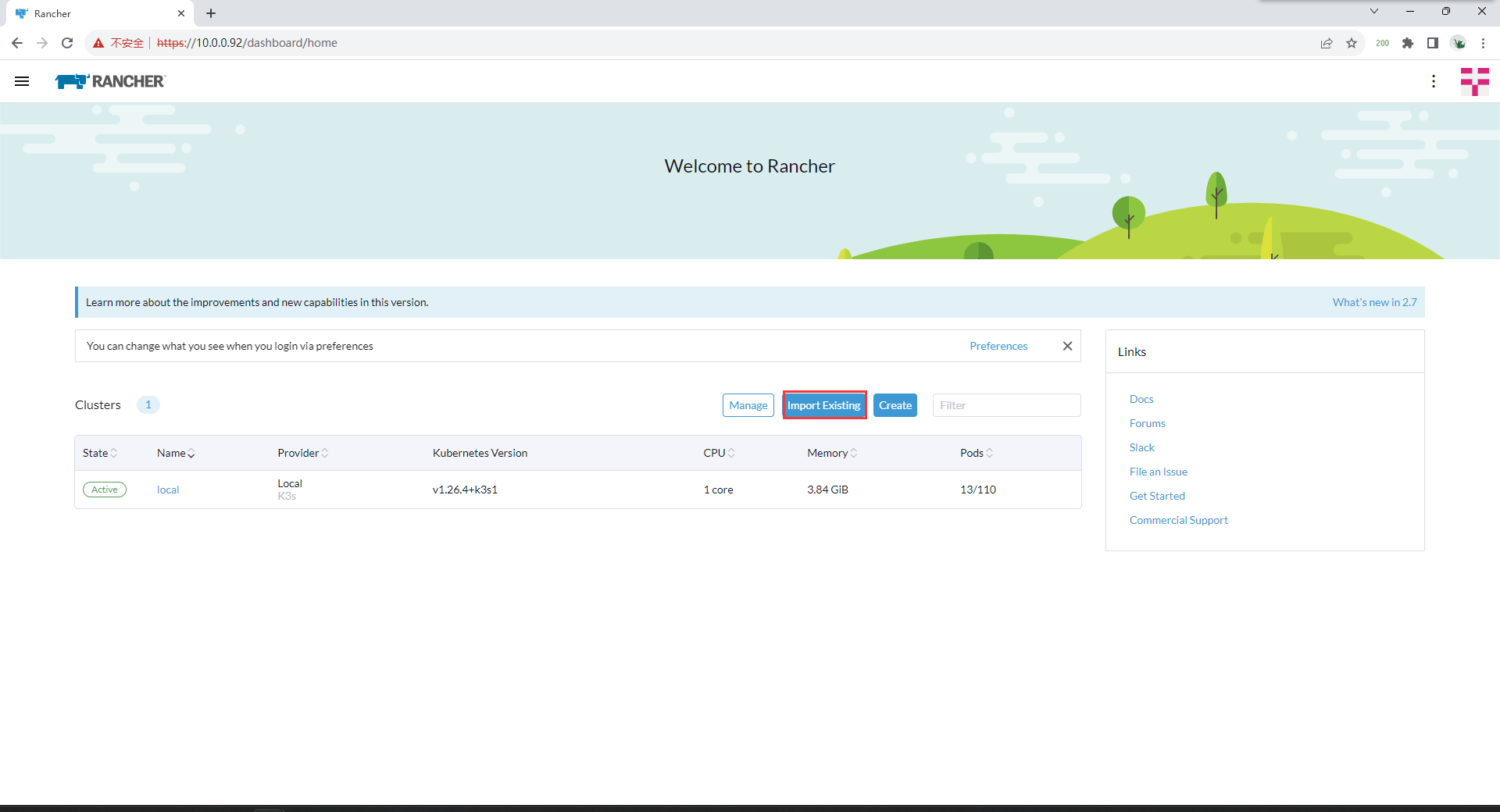Viewport: 1500px width, 812px height.
Task: Click the Import Existing button
Action: tap(824, 405)
